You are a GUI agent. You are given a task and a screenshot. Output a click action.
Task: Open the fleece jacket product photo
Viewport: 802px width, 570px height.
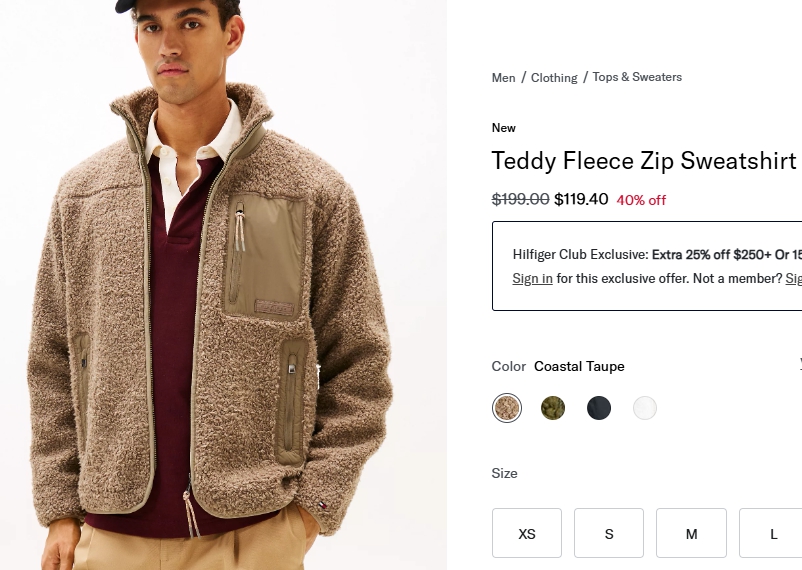coord(222,300)
